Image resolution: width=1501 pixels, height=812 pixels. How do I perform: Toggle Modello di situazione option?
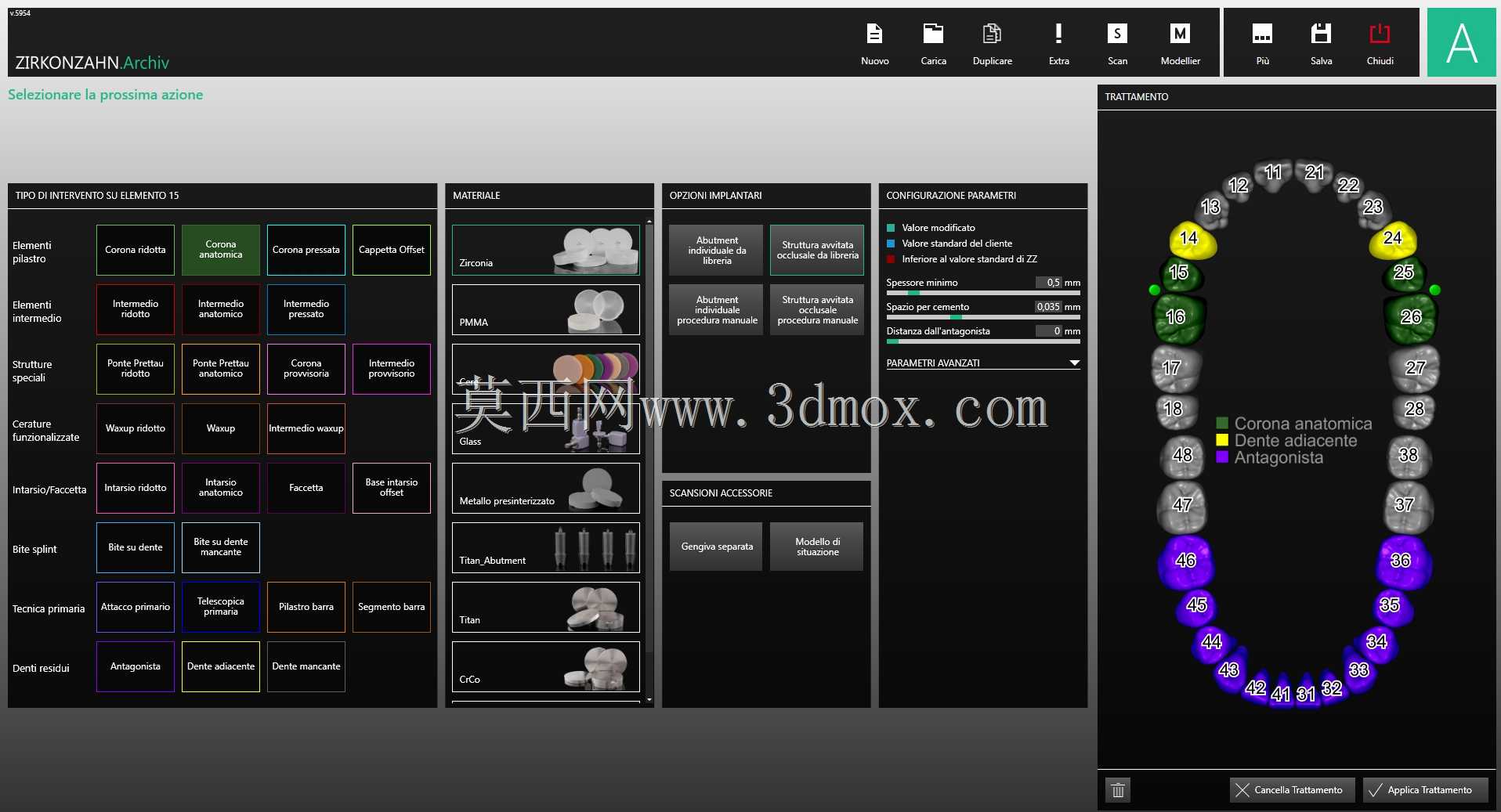coord(817,547)
